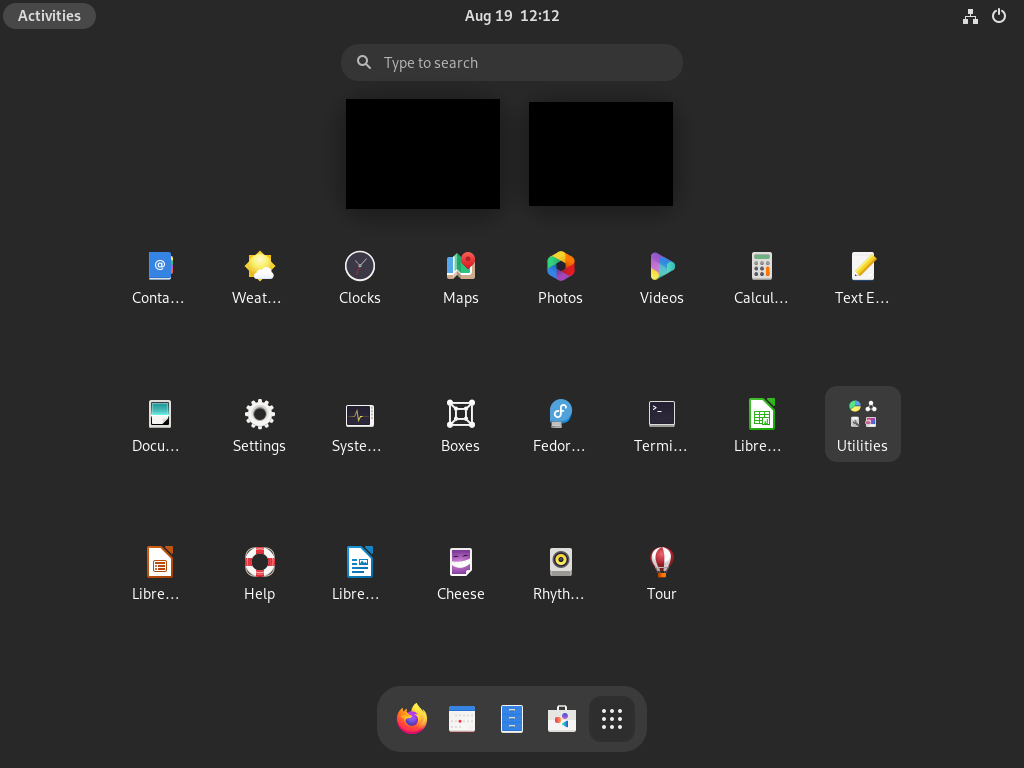Launch LibreOffice Impress orange presentation icon
The height and width of the screenshot is (768, 1024).
point(159,573)
